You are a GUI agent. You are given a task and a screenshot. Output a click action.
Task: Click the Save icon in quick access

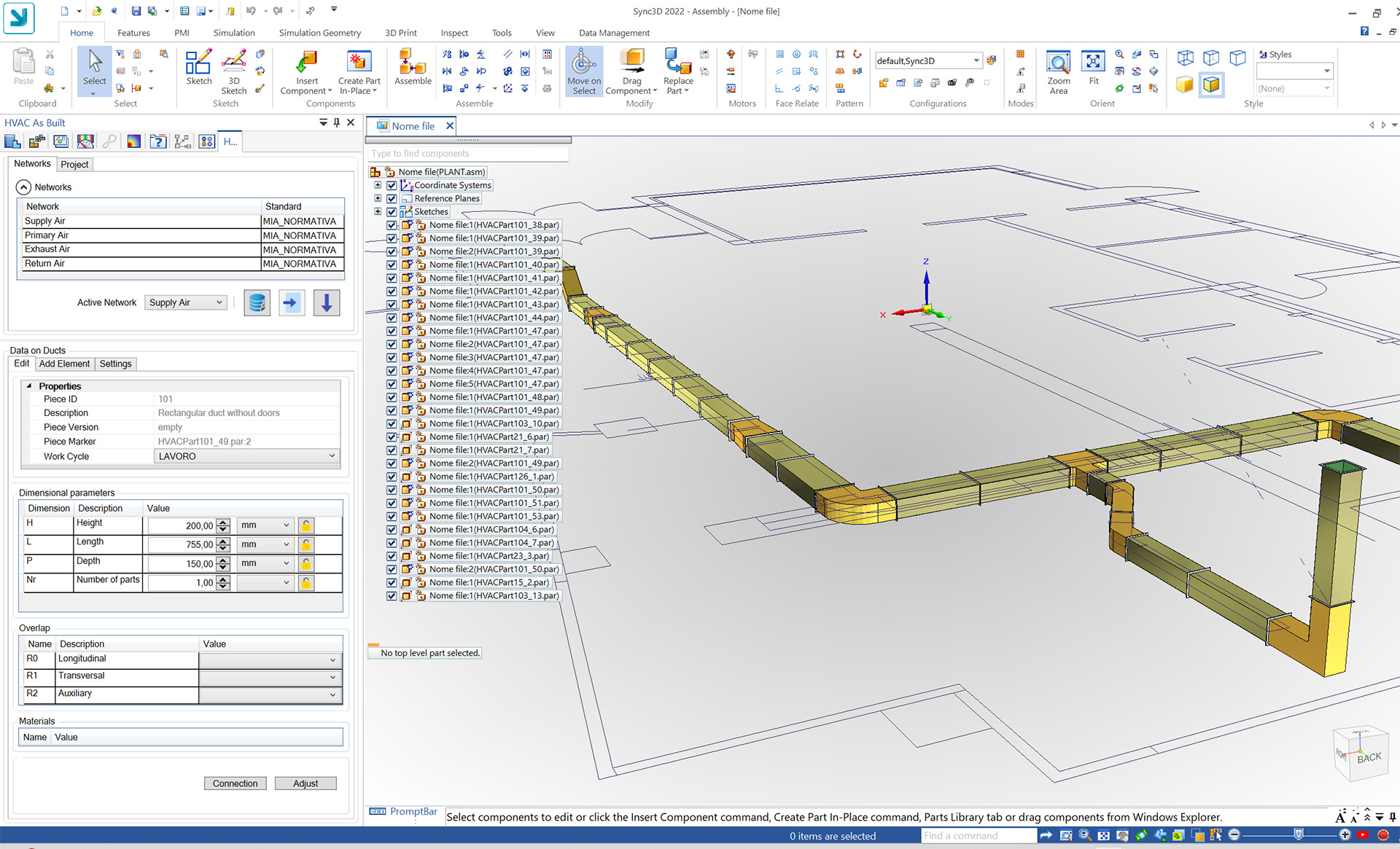click(x=136, y=11)
